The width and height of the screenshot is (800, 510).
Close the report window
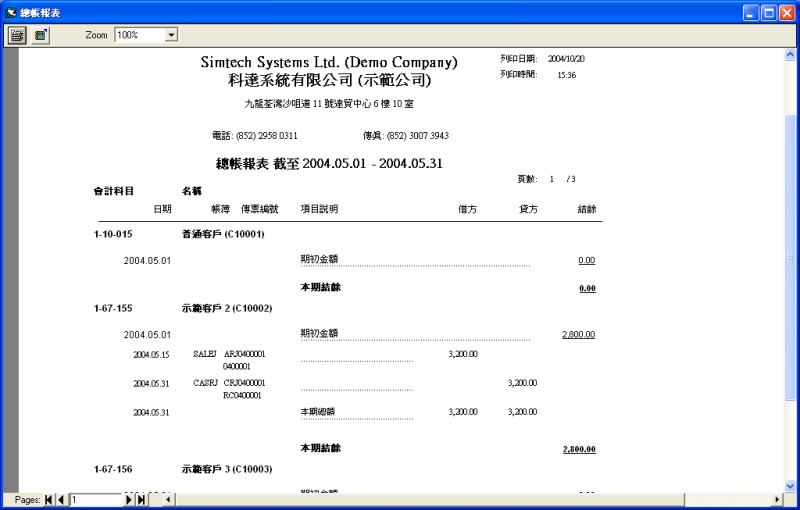pos(787,13)
